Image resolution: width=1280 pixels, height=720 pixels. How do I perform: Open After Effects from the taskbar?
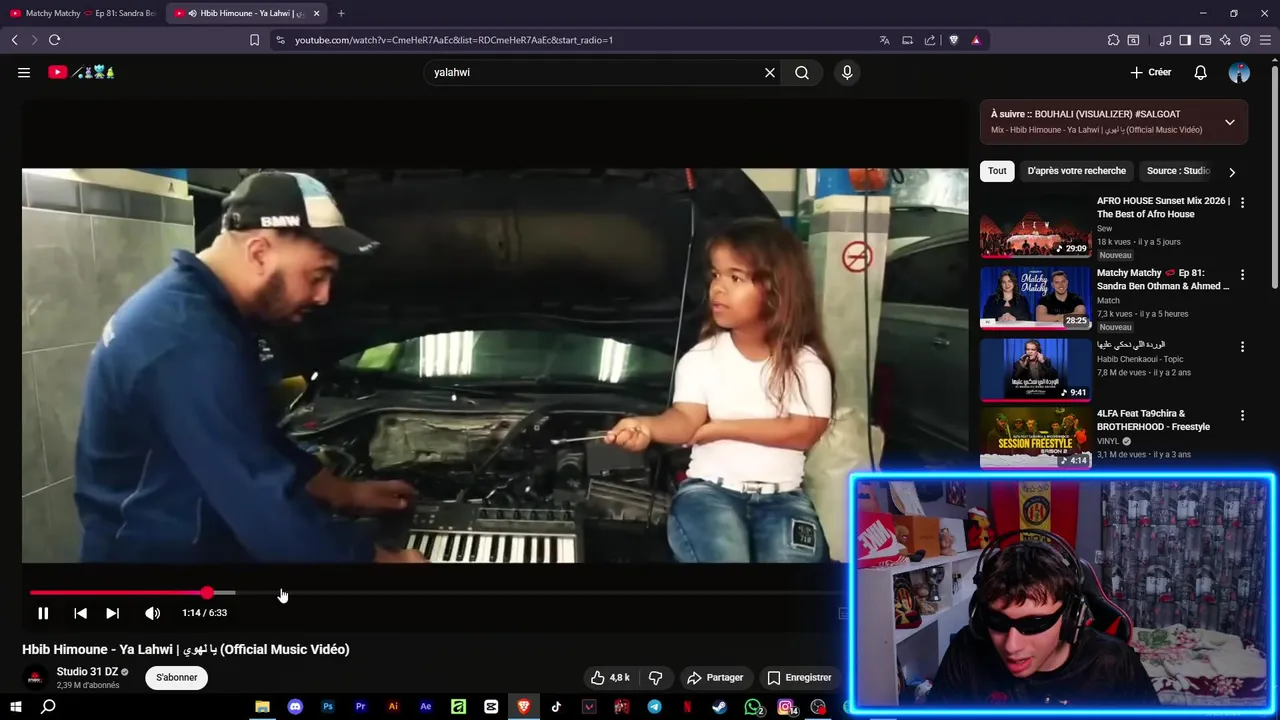coord(425,707)
